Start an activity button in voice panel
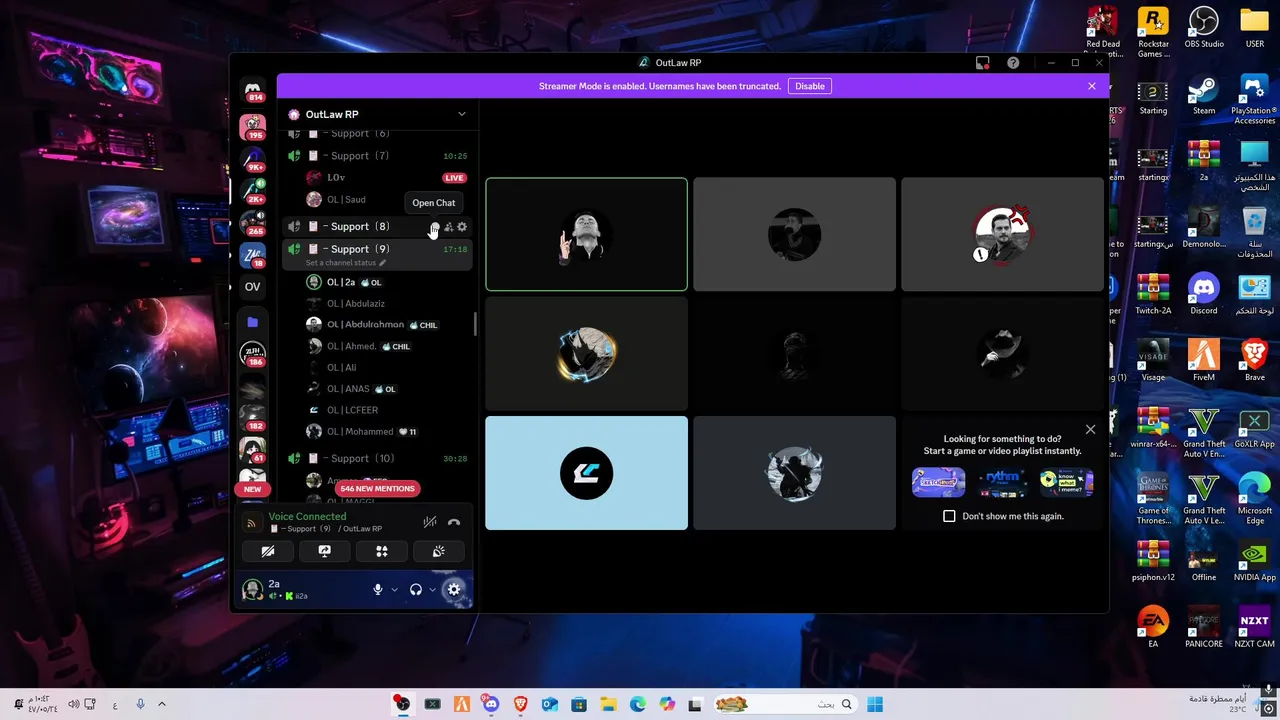The height and width of the screenshot is (720, 1280). click(381, 551)
